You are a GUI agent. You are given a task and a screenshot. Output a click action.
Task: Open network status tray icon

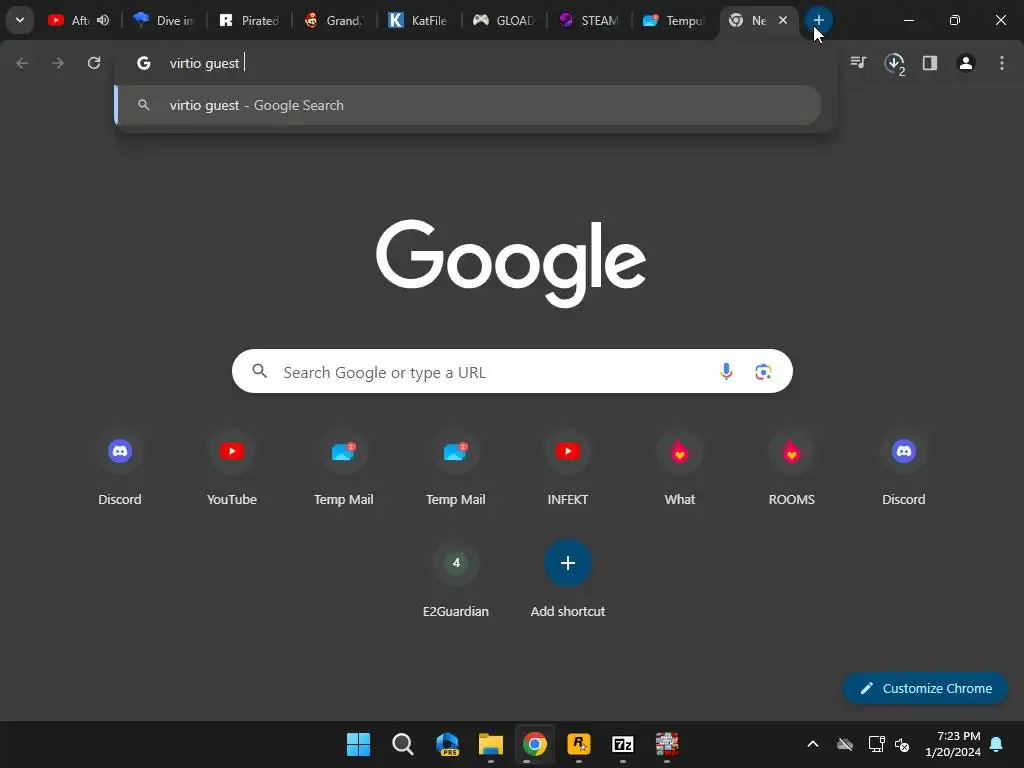pyautogui.click(x=876, y=744)
